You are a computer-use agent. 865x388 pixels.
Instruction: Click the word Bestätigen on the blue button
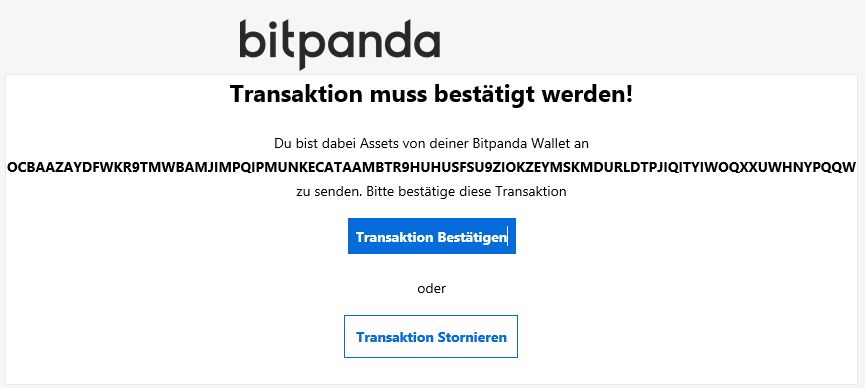coord(472,237)
